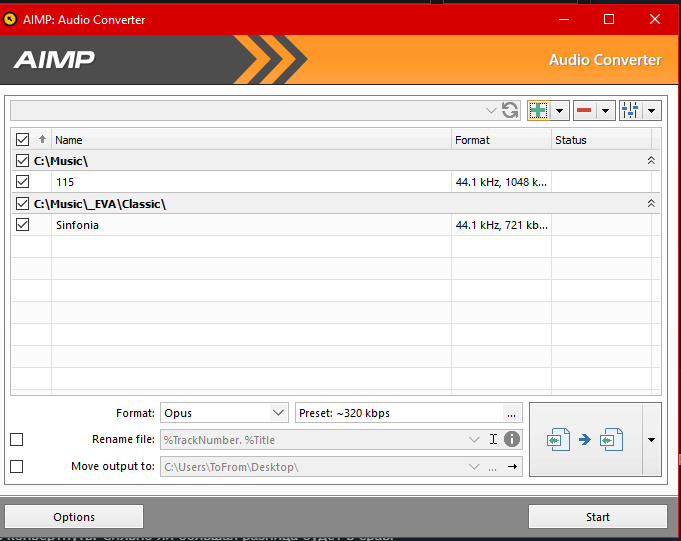Enable the Rename file checkbox
This screenshot has width=681, height=541.
point(17,439)
